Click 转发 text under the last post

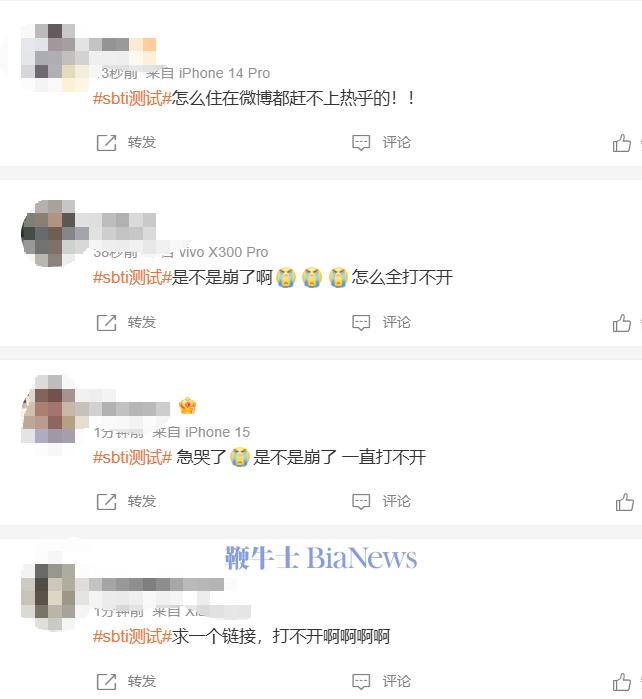(x=142, y=681)
